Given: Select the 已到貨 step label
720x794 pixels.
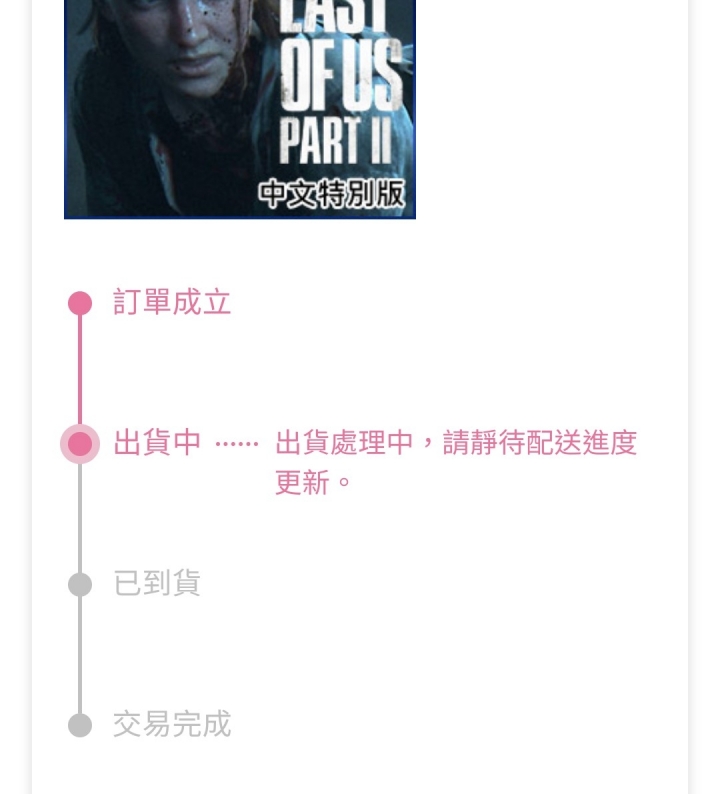Looking at the screenshot, I should click(x=157, y=583).
